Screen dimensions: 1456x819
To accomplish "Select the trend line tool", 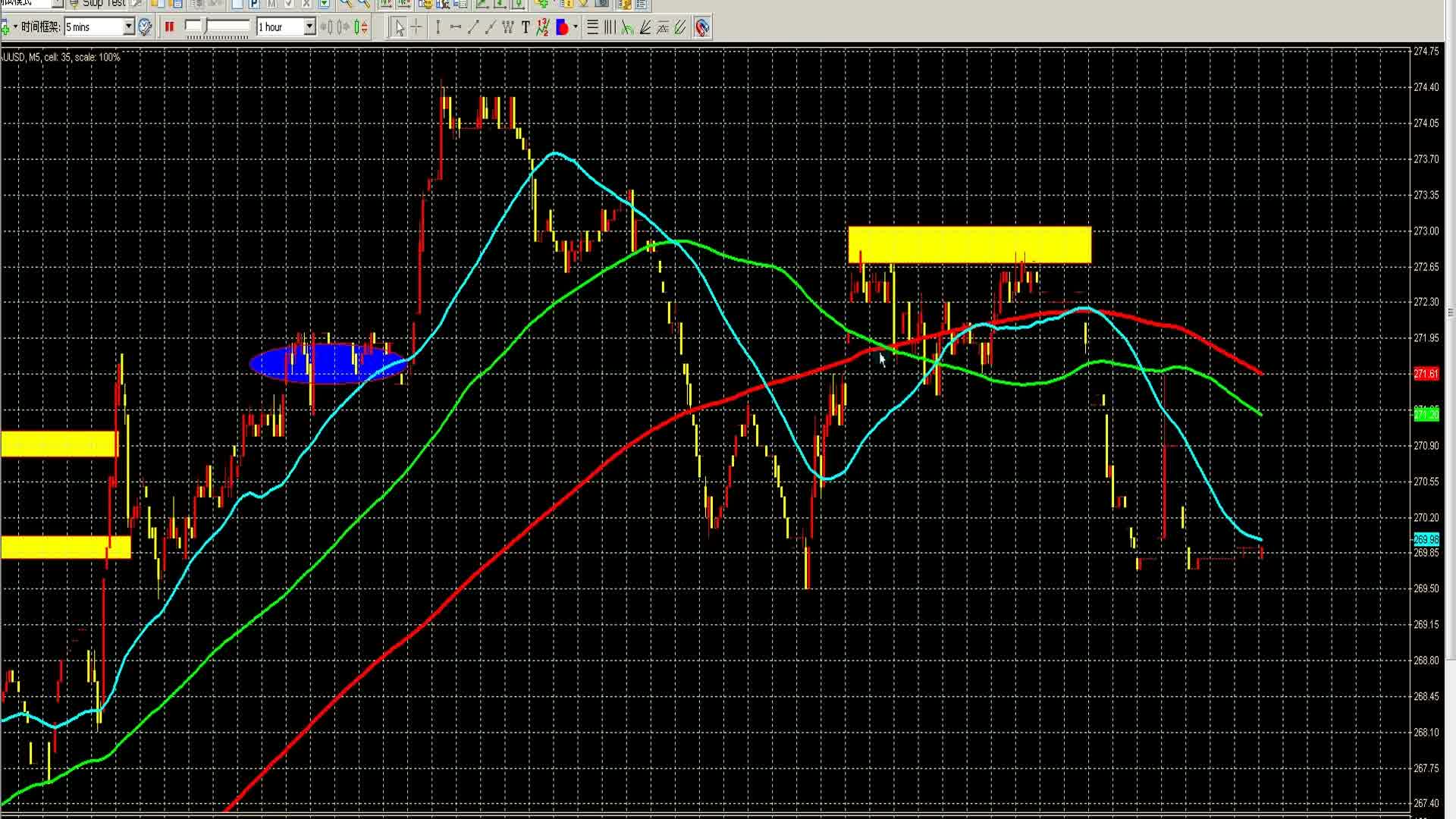I will (x=473, y=28).
